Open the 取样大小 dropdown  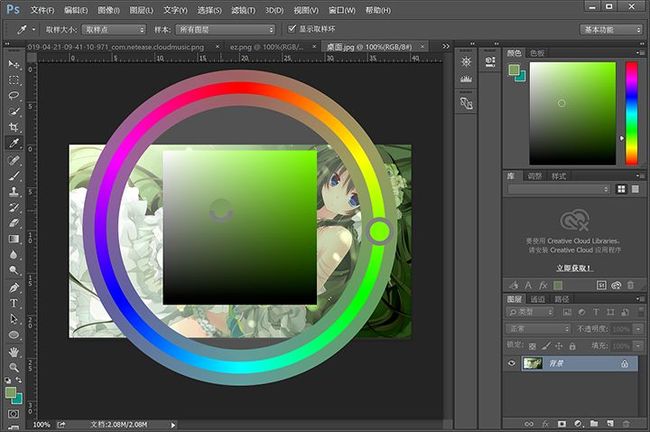click(114, 29)
